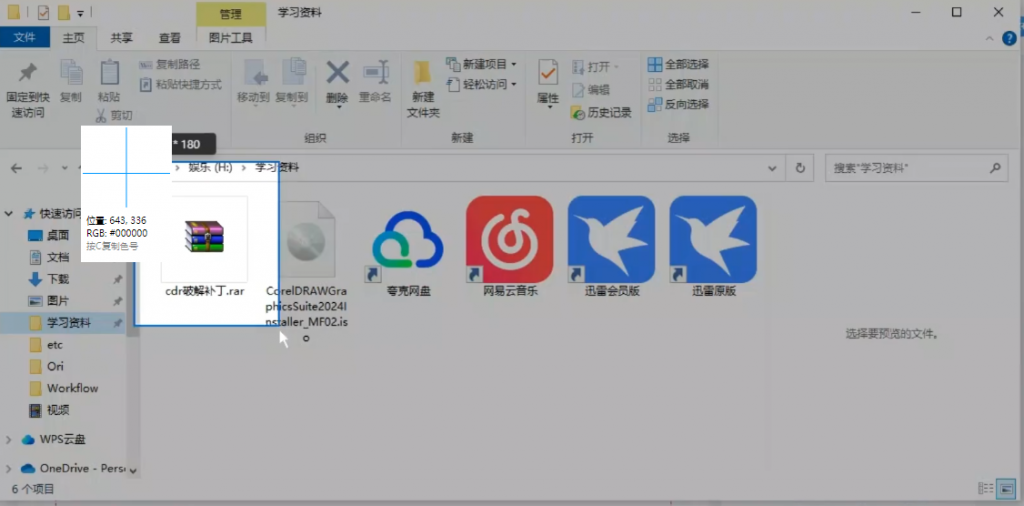Open Documents (文档) in the sidebar
Screen dimensions: 1024x506
click(49, 257)
